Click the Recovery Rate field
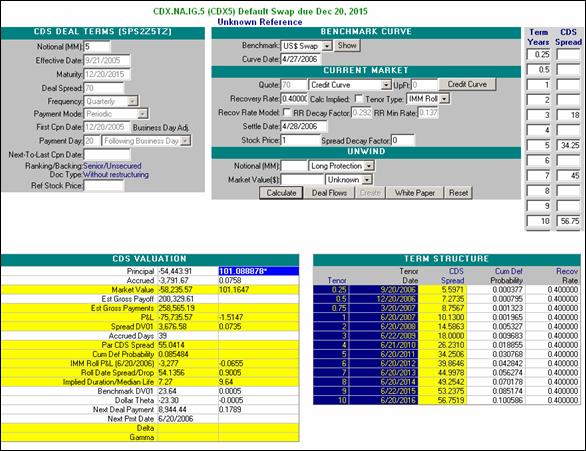Screen dimensions: 586x451 294,99
